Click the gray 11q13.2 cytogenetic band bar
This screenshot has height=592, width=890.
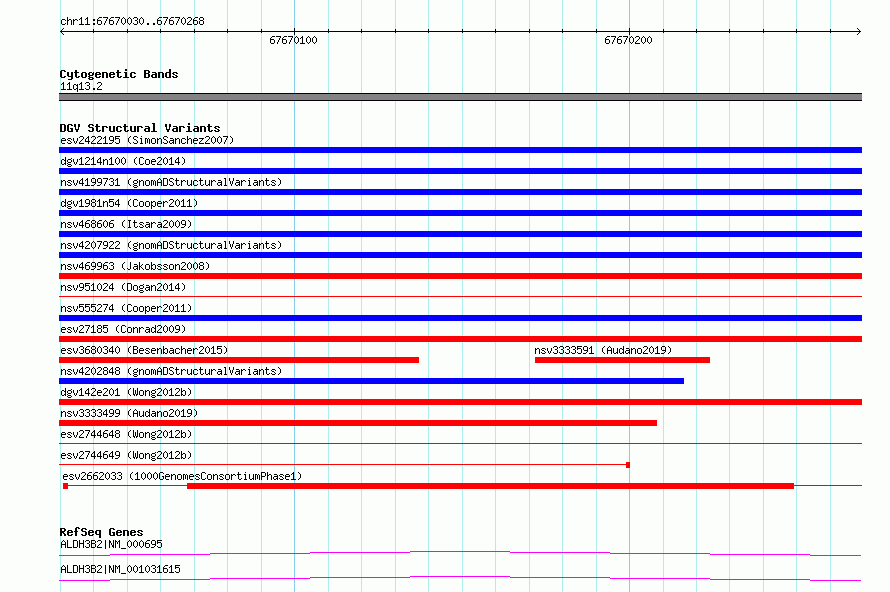tap(460, 97)
